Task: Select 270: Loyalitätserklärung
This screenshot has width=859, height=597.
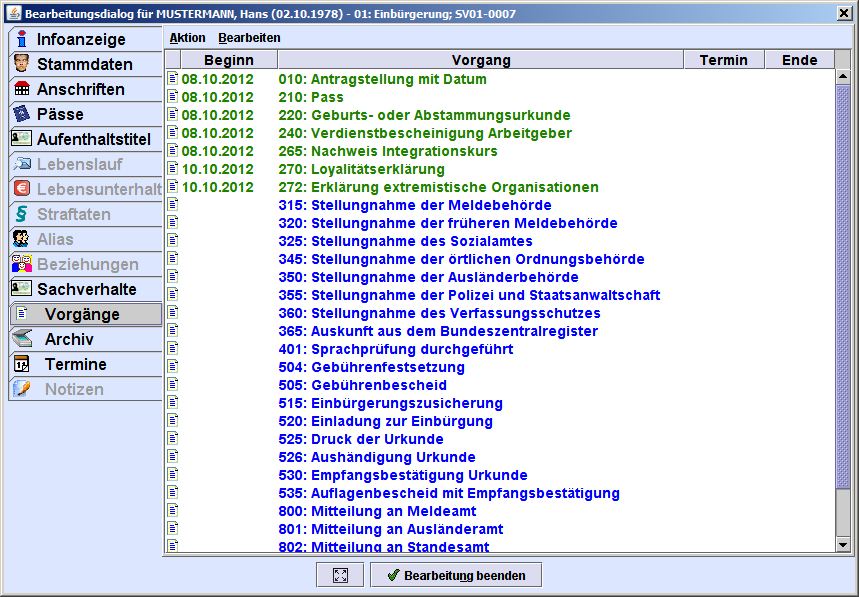Action: tap(362, 169)
